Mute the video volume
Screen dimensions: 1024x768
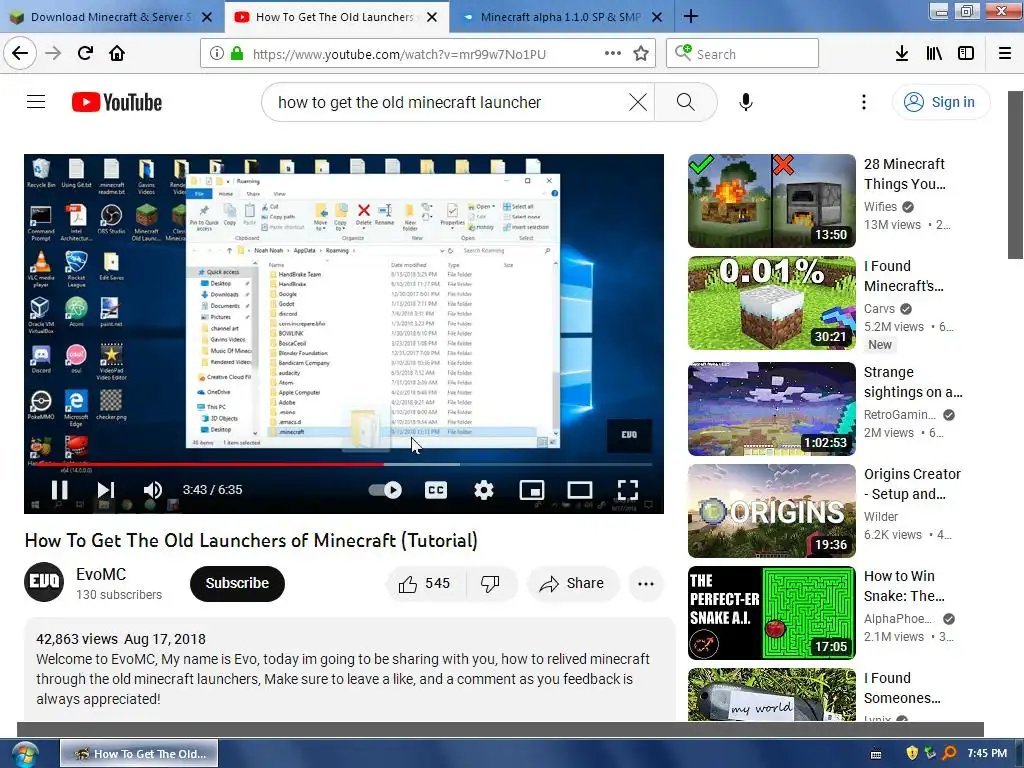click(153, 490)
